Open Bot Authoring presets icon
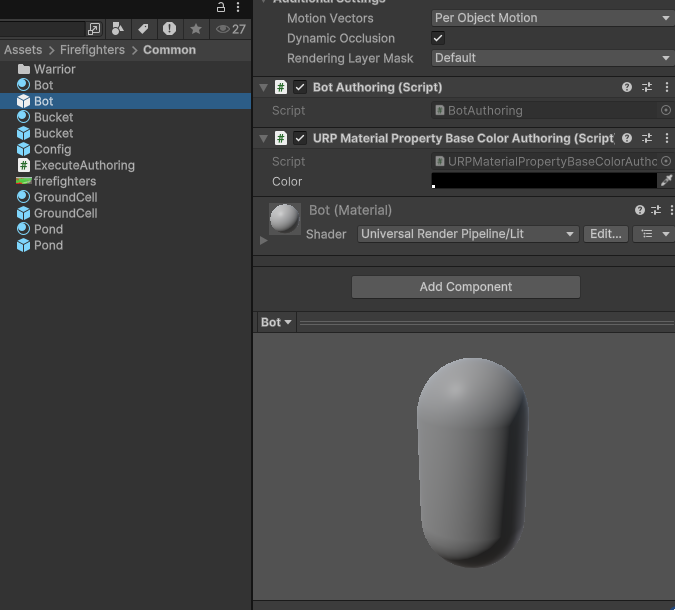This screenshot has width=675, height=610. tap(647, 87)
